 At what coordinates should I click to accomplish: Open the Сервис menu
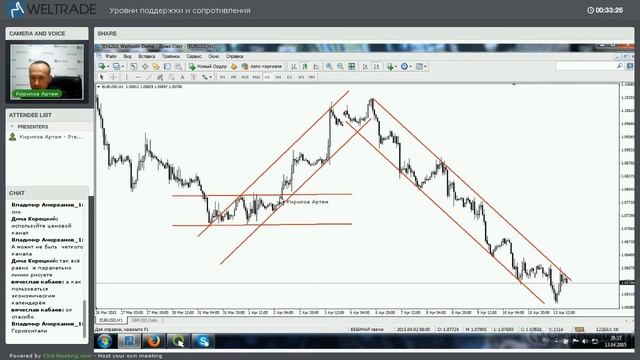(194, 56)
